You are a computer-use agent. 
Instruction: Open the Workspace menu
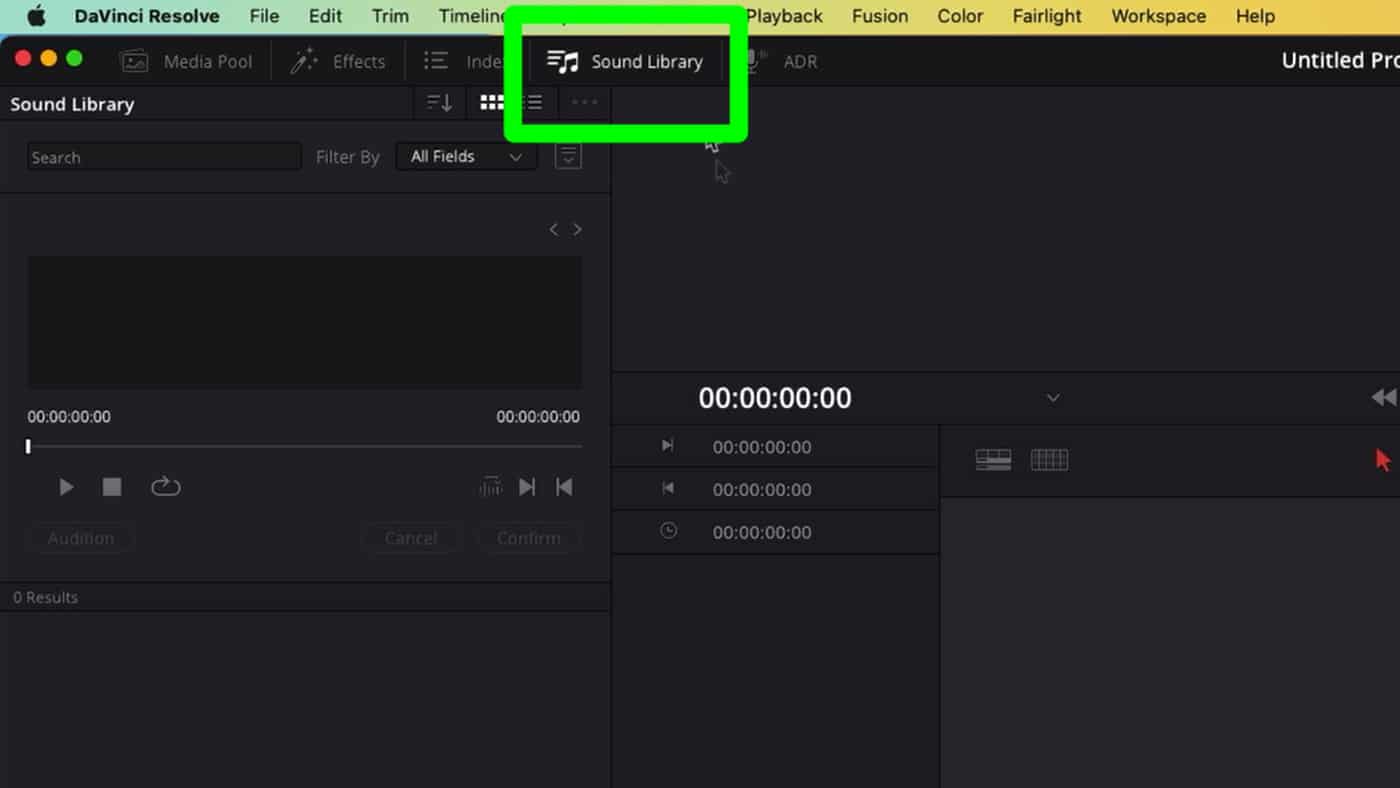tap(1158, 16)
